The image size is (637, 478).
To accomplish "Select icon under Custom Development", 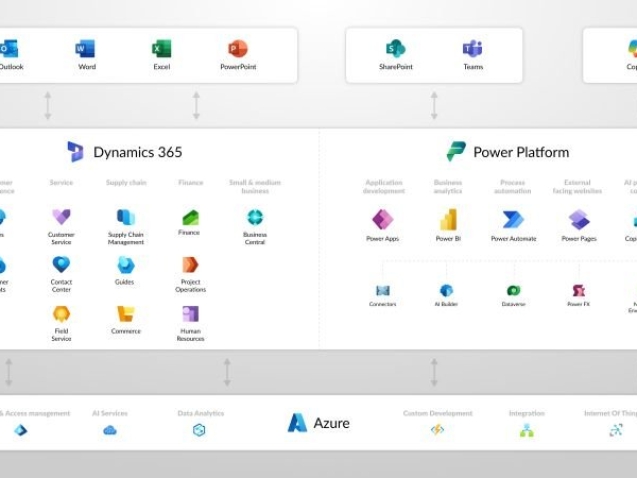I will coord(438,430).
